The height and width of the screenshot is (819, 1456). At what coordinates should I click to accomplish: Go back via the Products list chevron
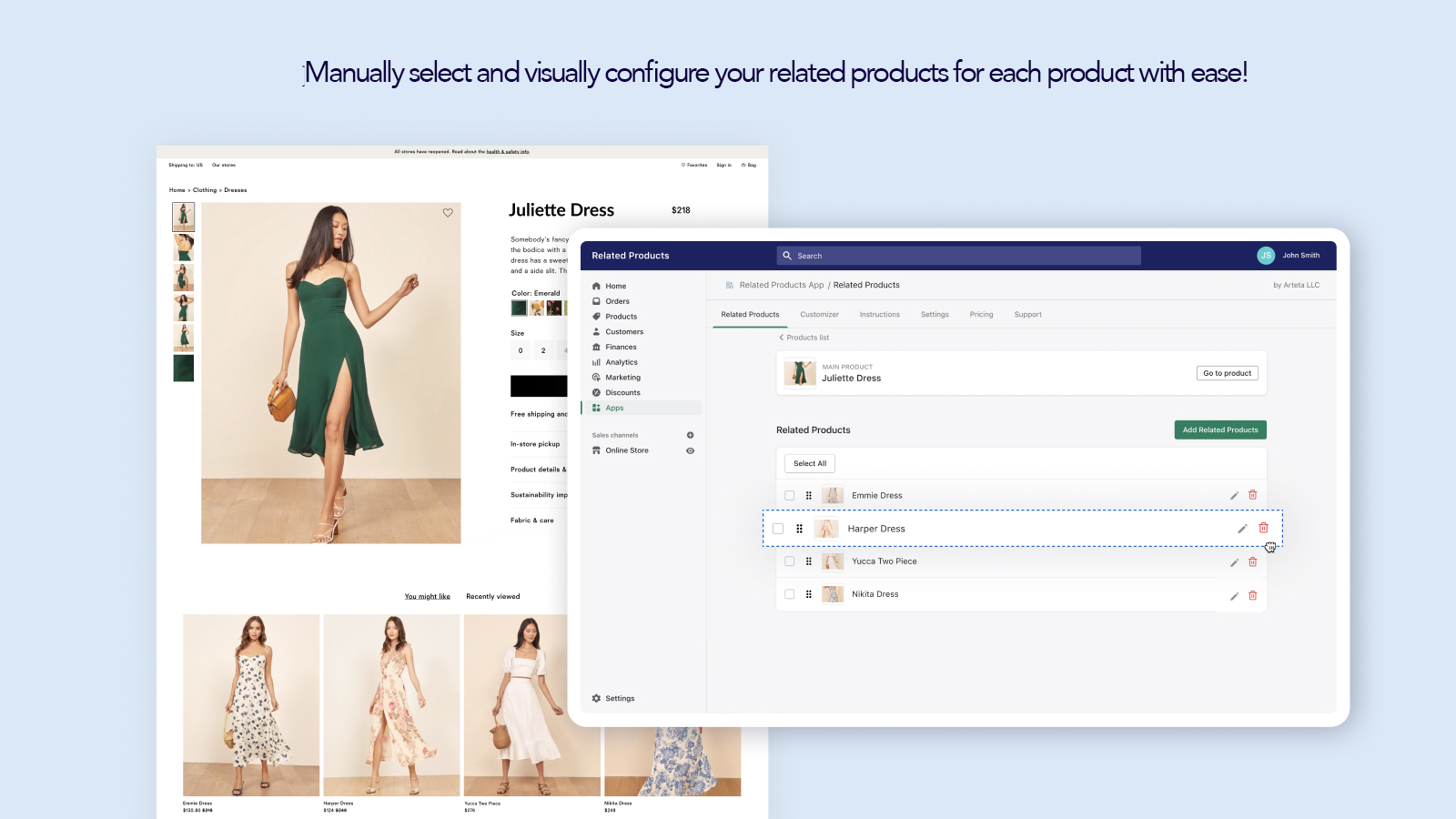[781, 338]
